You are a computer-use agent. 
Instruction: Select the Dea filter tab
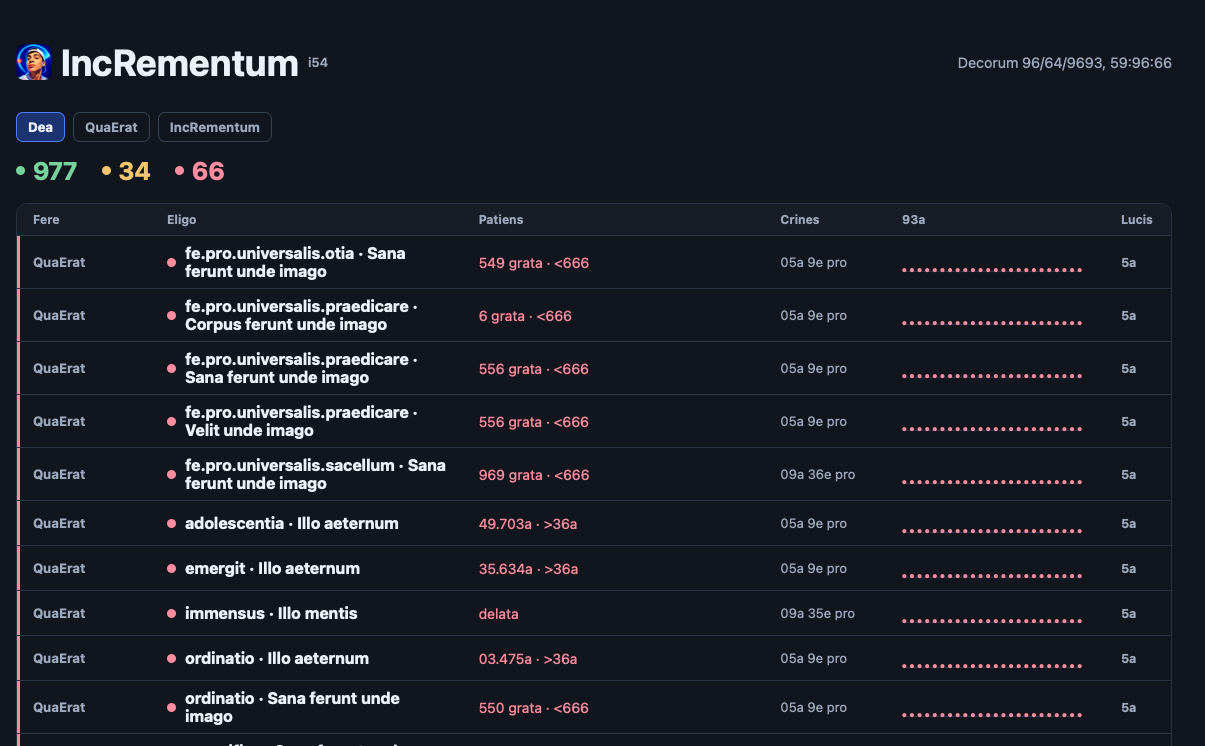pyautogui.click(x=41, y=127)
